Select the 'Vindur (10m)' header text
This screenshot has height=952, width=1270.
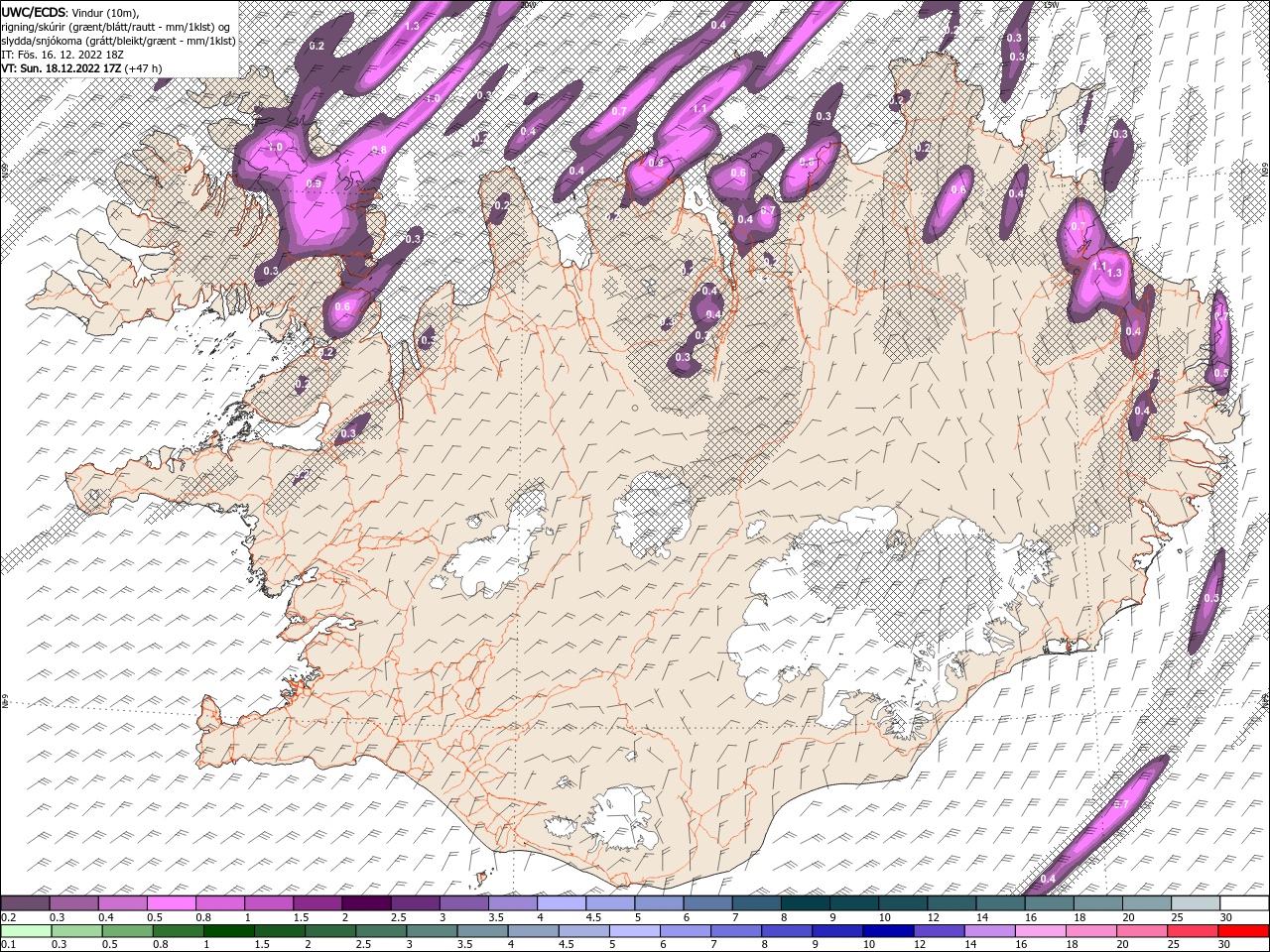106,11
